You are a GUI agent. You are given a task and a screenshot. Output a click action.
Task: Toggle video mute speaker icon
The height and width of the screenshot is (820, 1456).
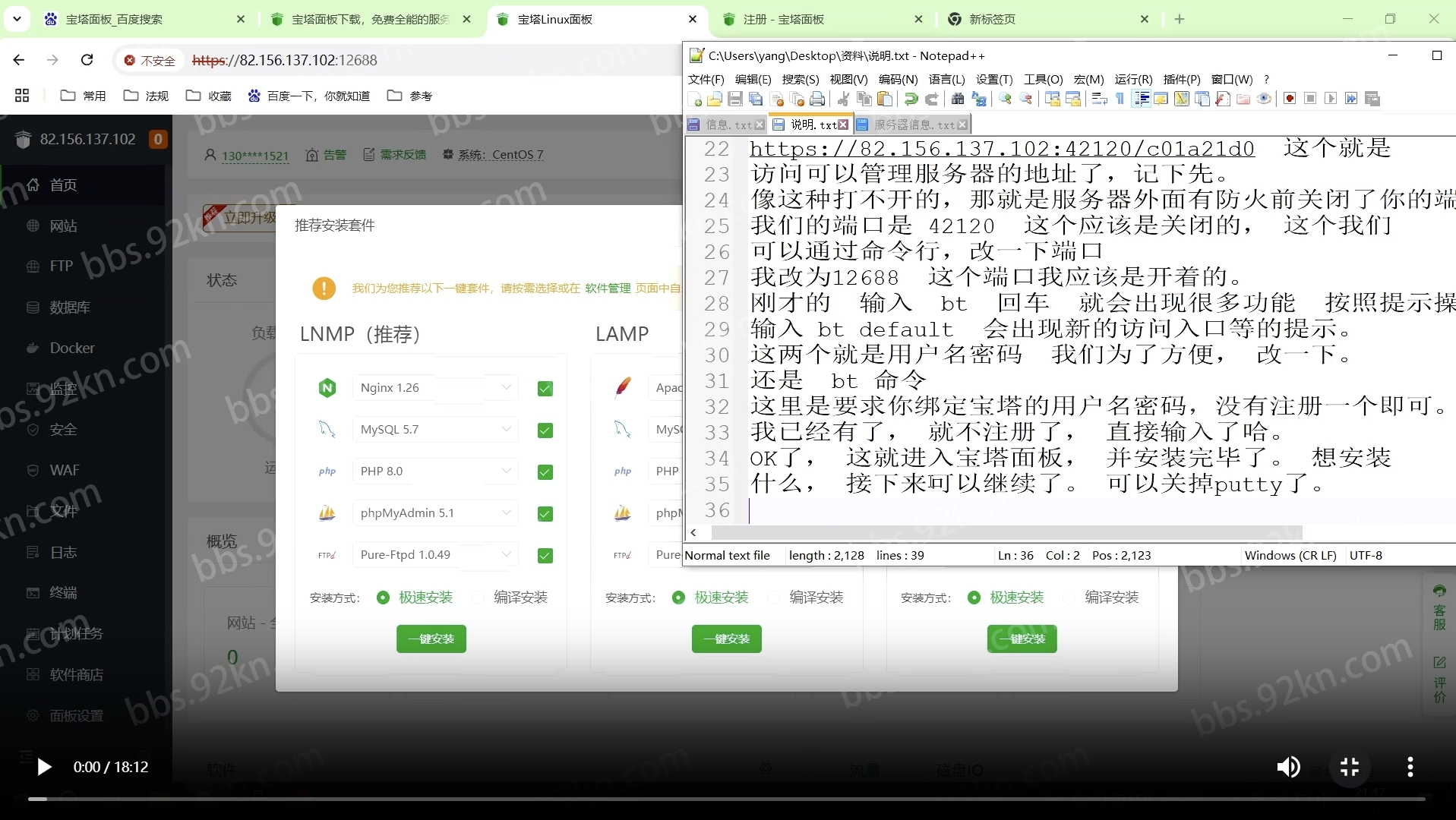pos(1288,767)
